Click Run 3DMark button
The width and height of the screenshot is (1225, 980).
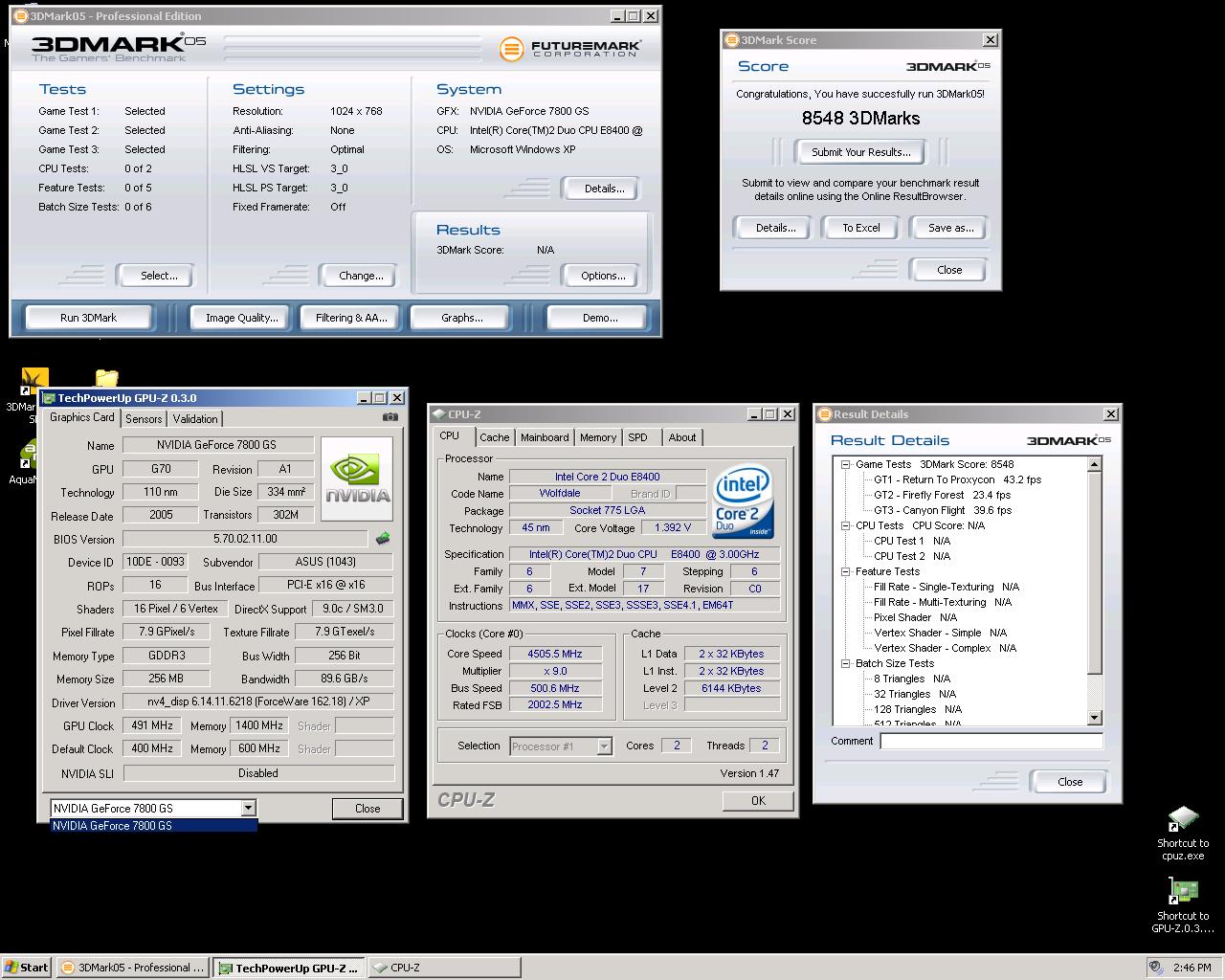click(x=88, y=318)
